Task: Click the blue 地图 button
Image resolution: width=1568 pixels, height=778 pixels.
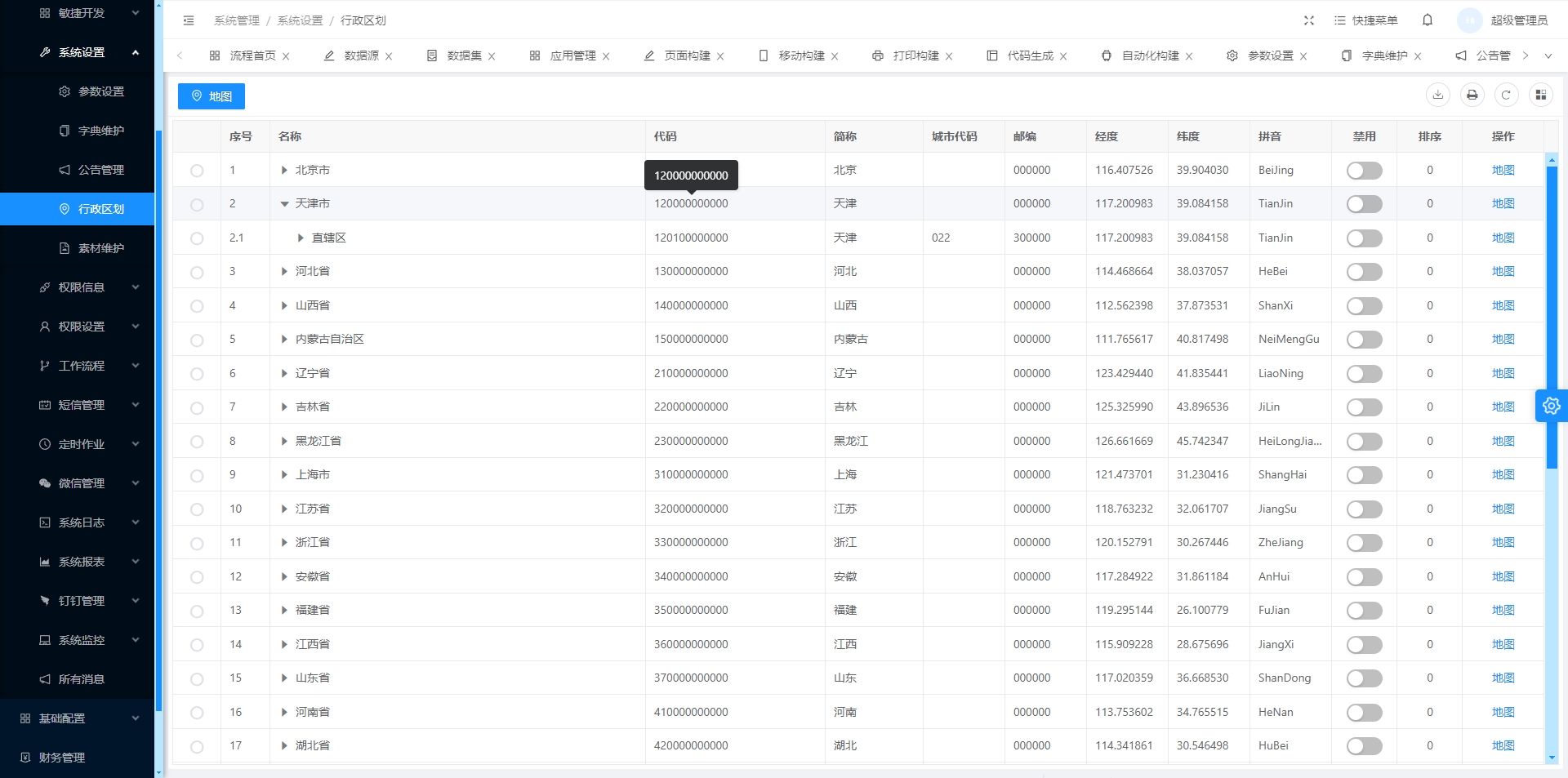Action: (x=212, y=96)
